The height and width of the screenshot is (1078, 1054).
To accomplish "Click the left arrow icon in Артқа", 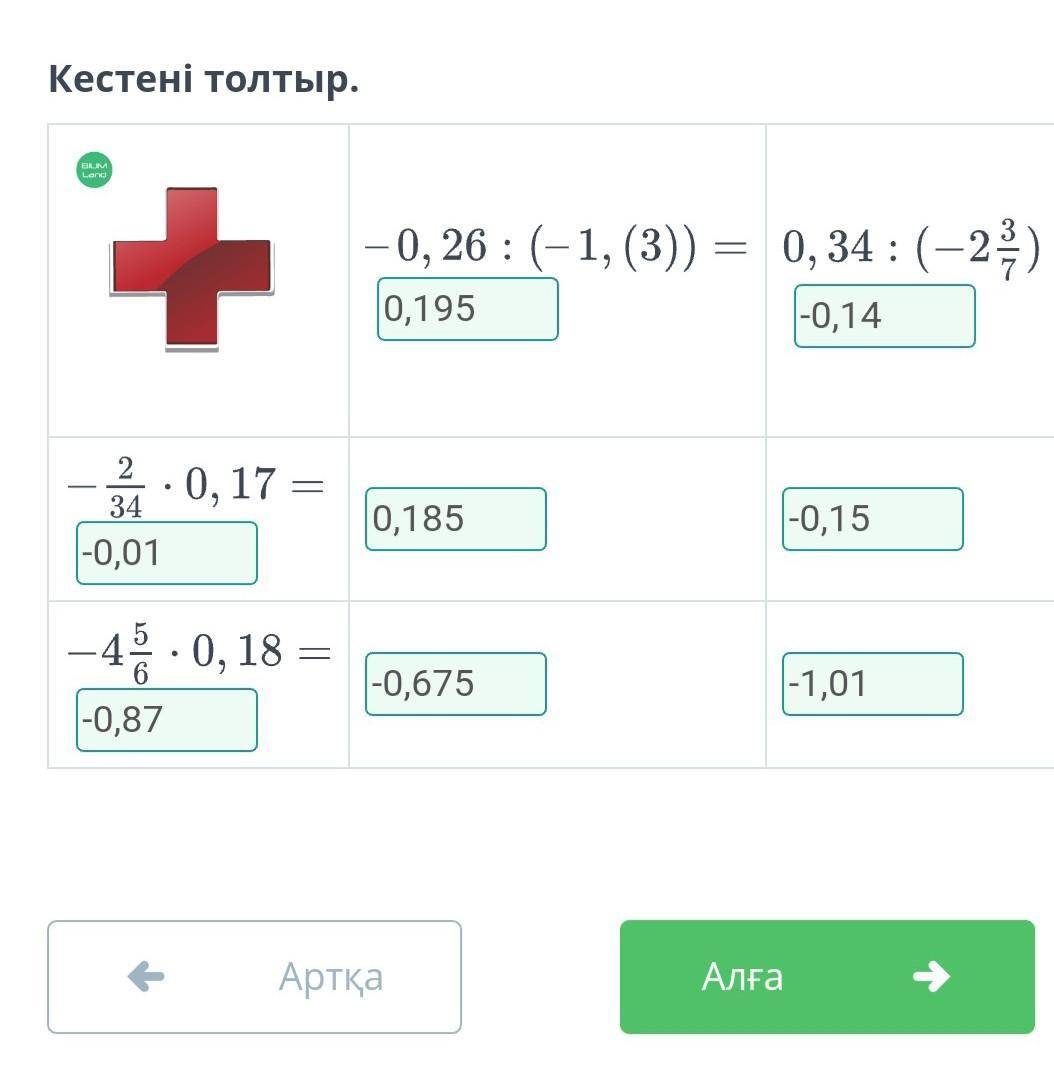I will (x=146, y=976).
